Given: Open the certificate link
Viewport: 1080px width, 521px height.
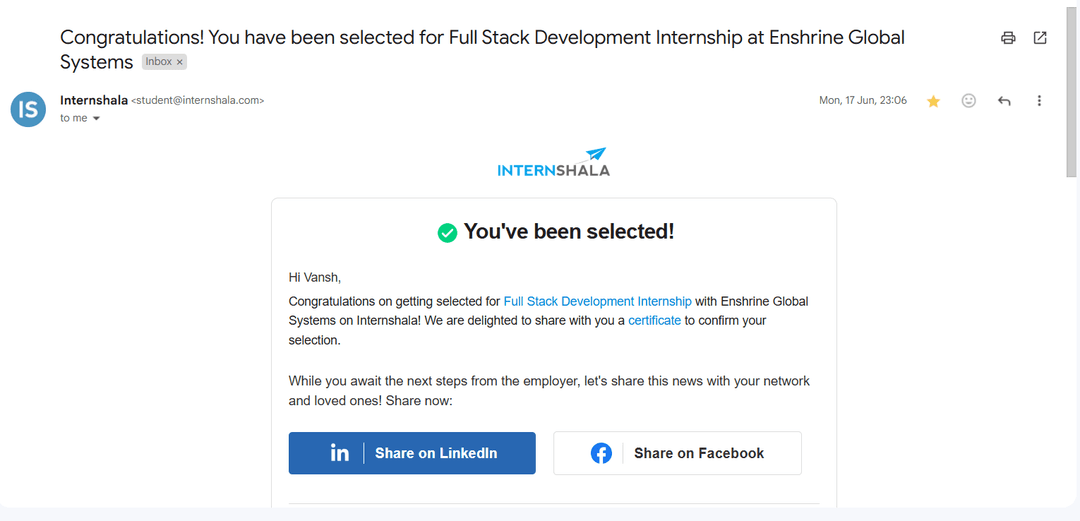Looking at the screenshot, I should (654, 321).
